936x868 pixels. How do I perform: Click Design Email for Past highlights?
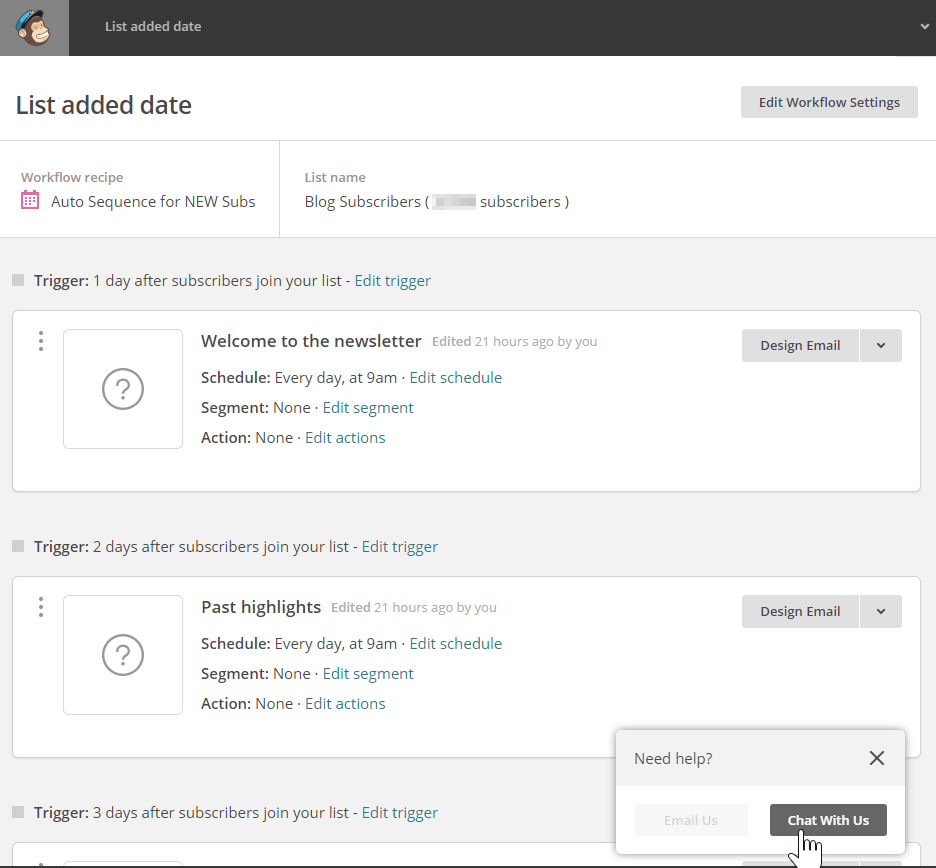(800, 612)
